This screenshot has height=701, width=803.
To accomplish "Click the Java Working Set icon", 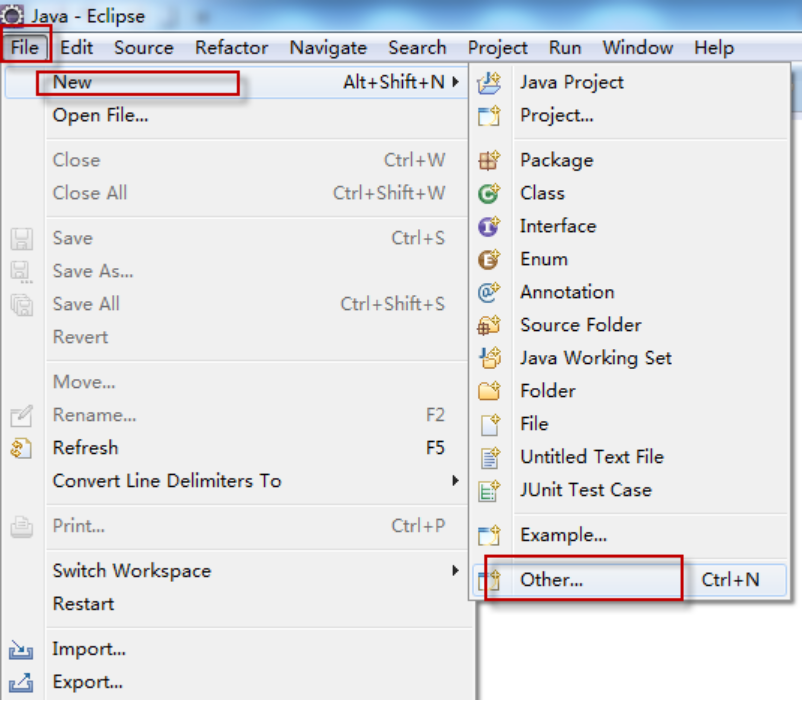I will click(x=489, y=358).
